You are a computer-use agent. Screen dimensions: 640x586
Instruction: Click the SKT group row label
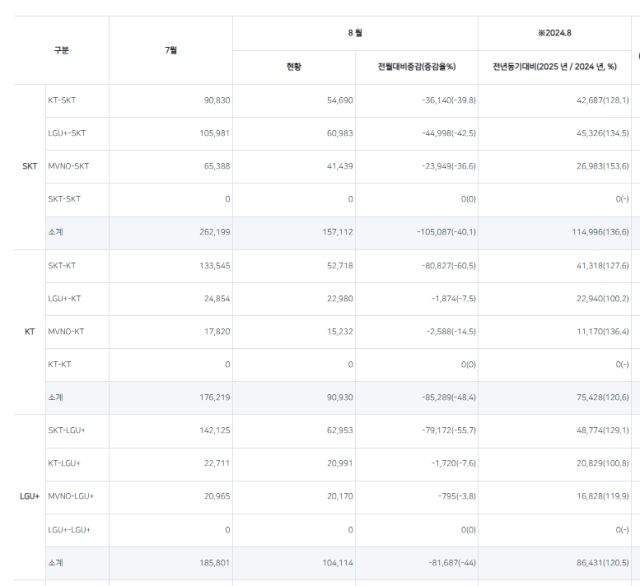(29, 166)
